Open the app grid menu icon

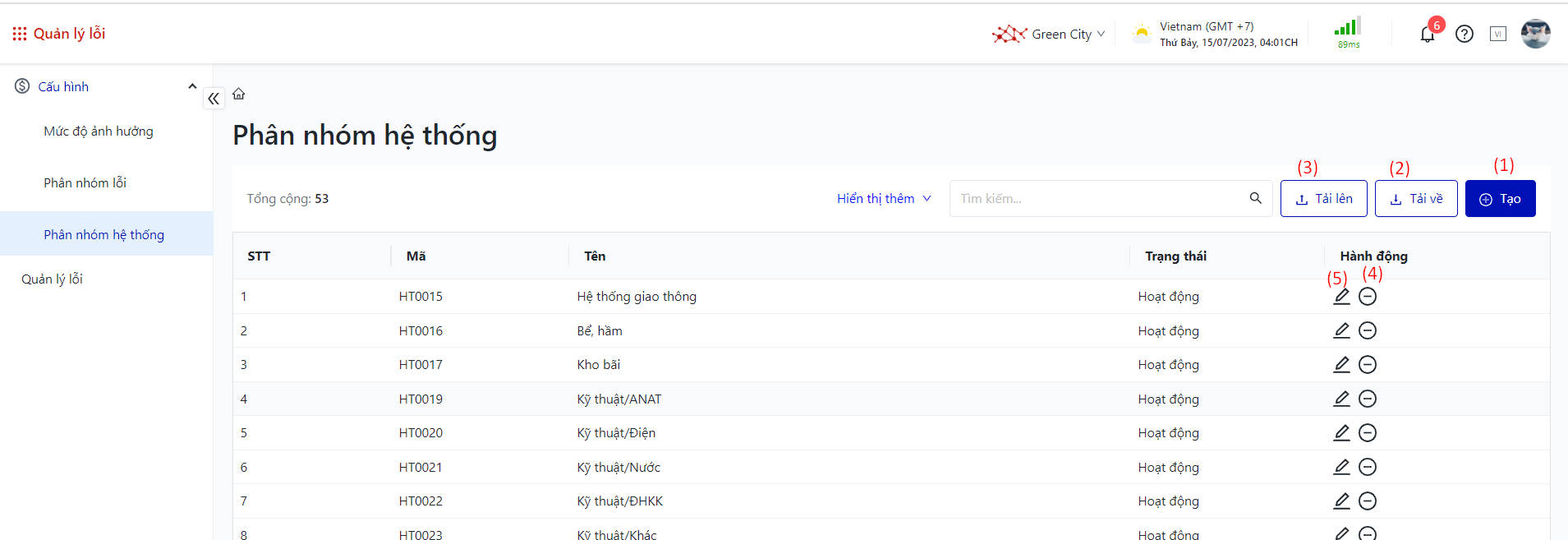(x=20, y=34)
